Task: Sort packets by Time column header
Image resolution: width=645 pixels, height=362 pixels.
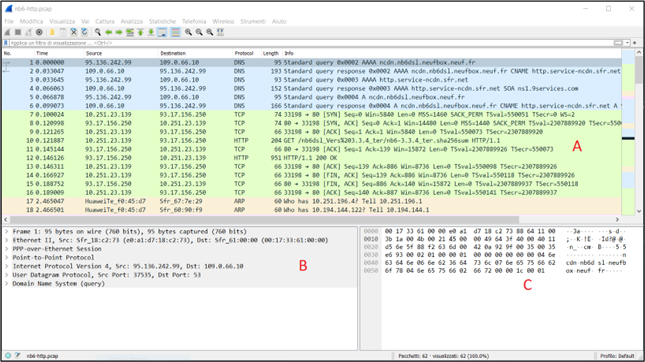Action: tap(59, 53)
